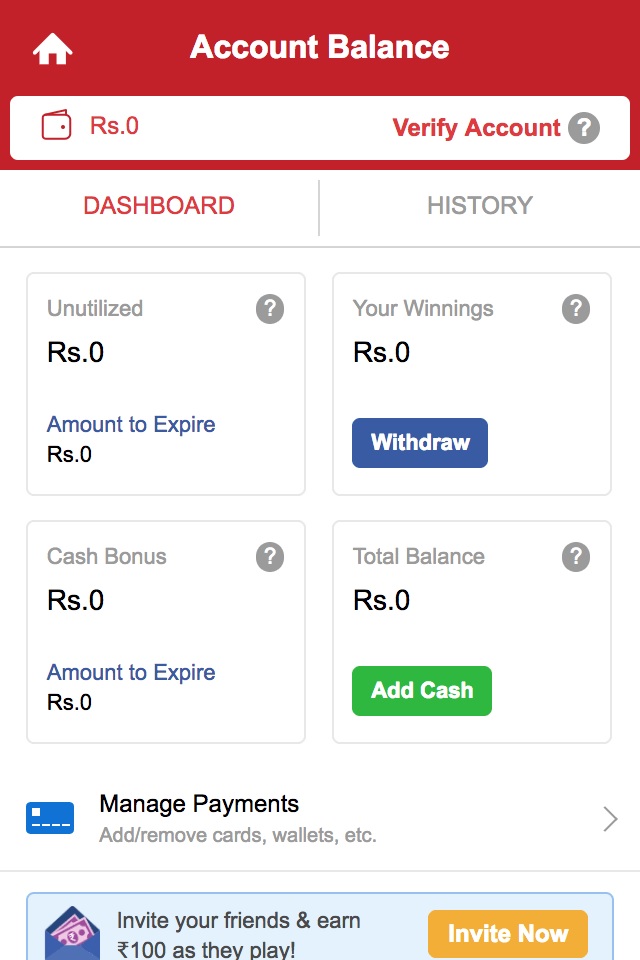Open the History tab
Image resolution: width=640 pixels, height=960 pixels.
tap(480, 206)
